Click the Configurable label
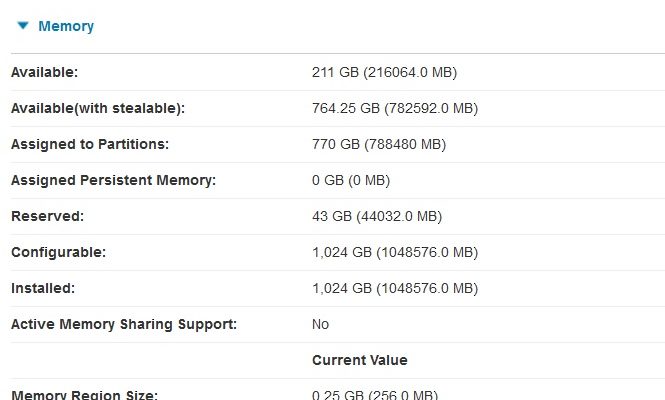Image resolution: width=665 pixels, height=400 pixels. [59, 253]
